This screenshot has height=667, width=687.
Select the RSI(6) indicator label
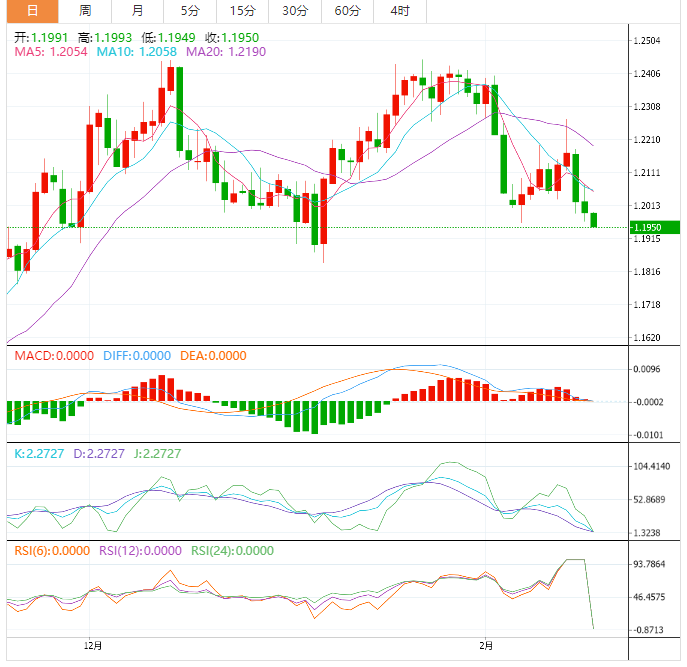tap(49, 550)
